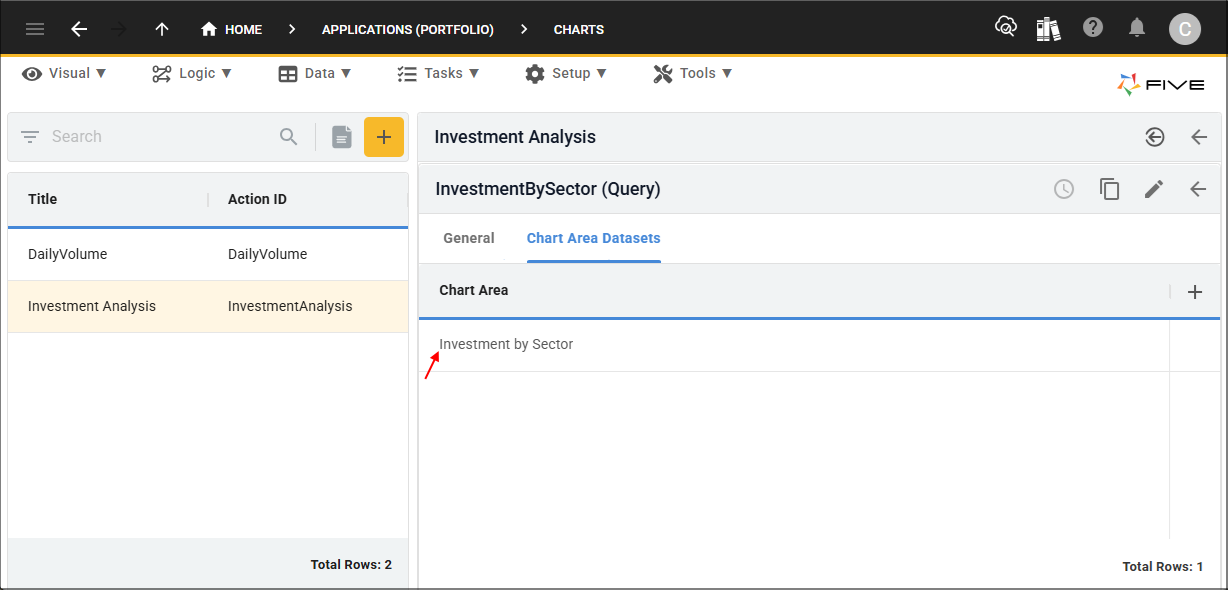Click the magnifier search icon
The width and height of the screenshot is (1228, 590).
[289, 137]
